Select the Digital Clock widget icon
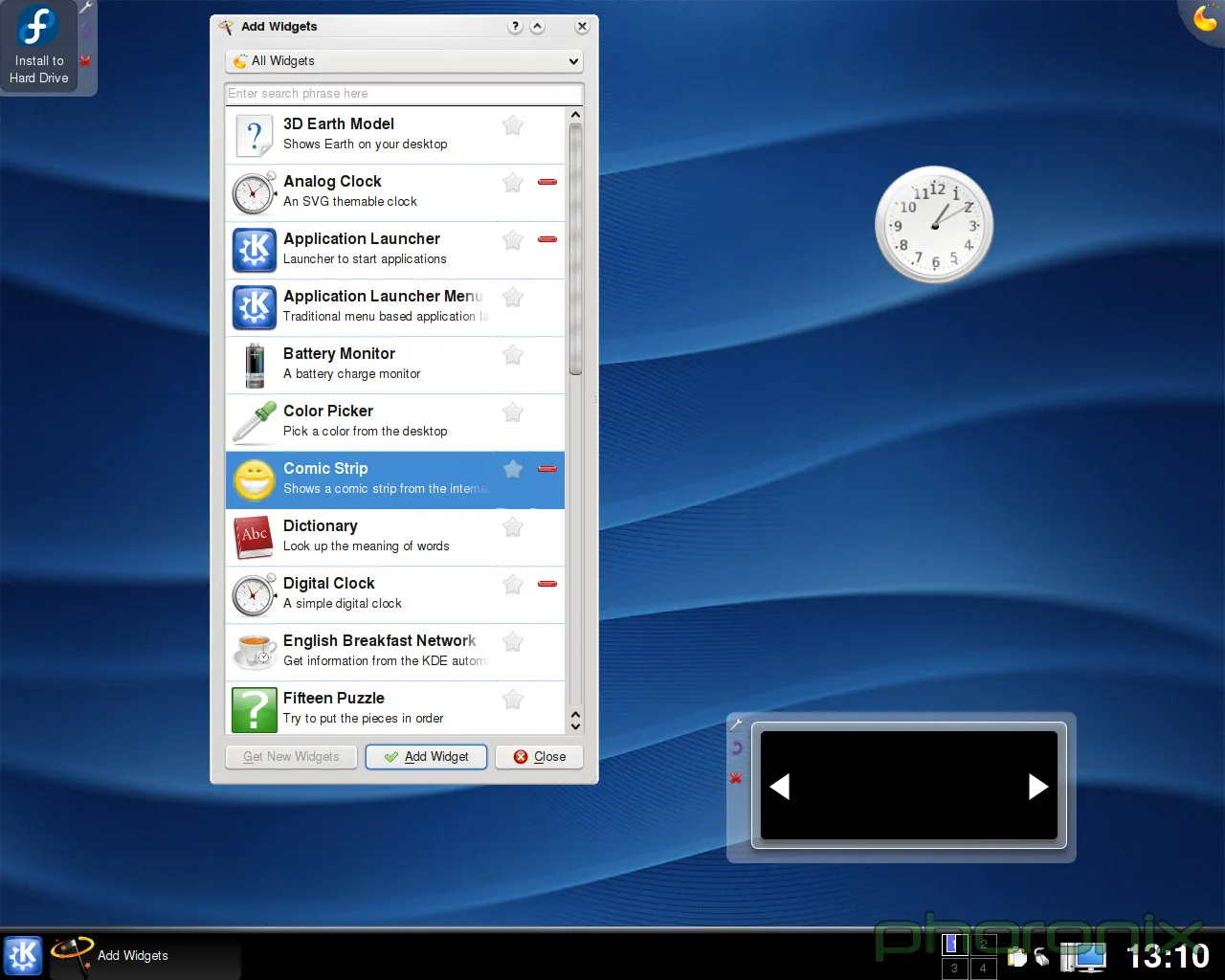 click(x=254, y=595)
